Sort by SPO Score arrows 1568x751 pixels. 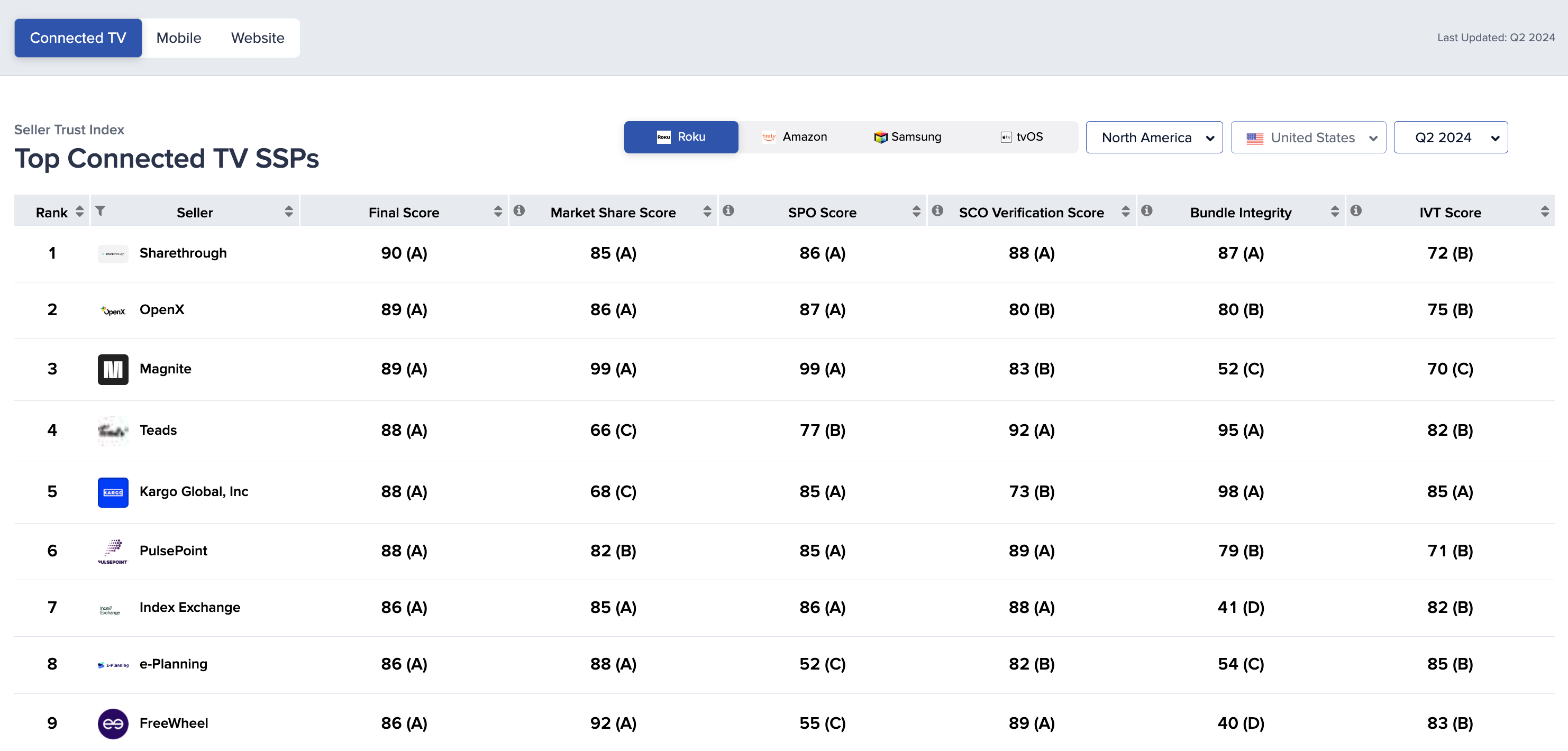[916, 211]
